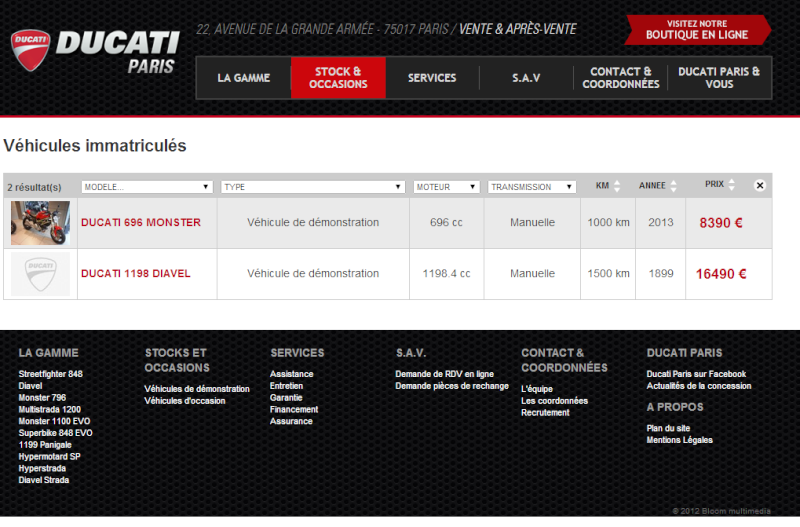Open footer link Assistance
800x527 pixels.
tap(291, 374)
